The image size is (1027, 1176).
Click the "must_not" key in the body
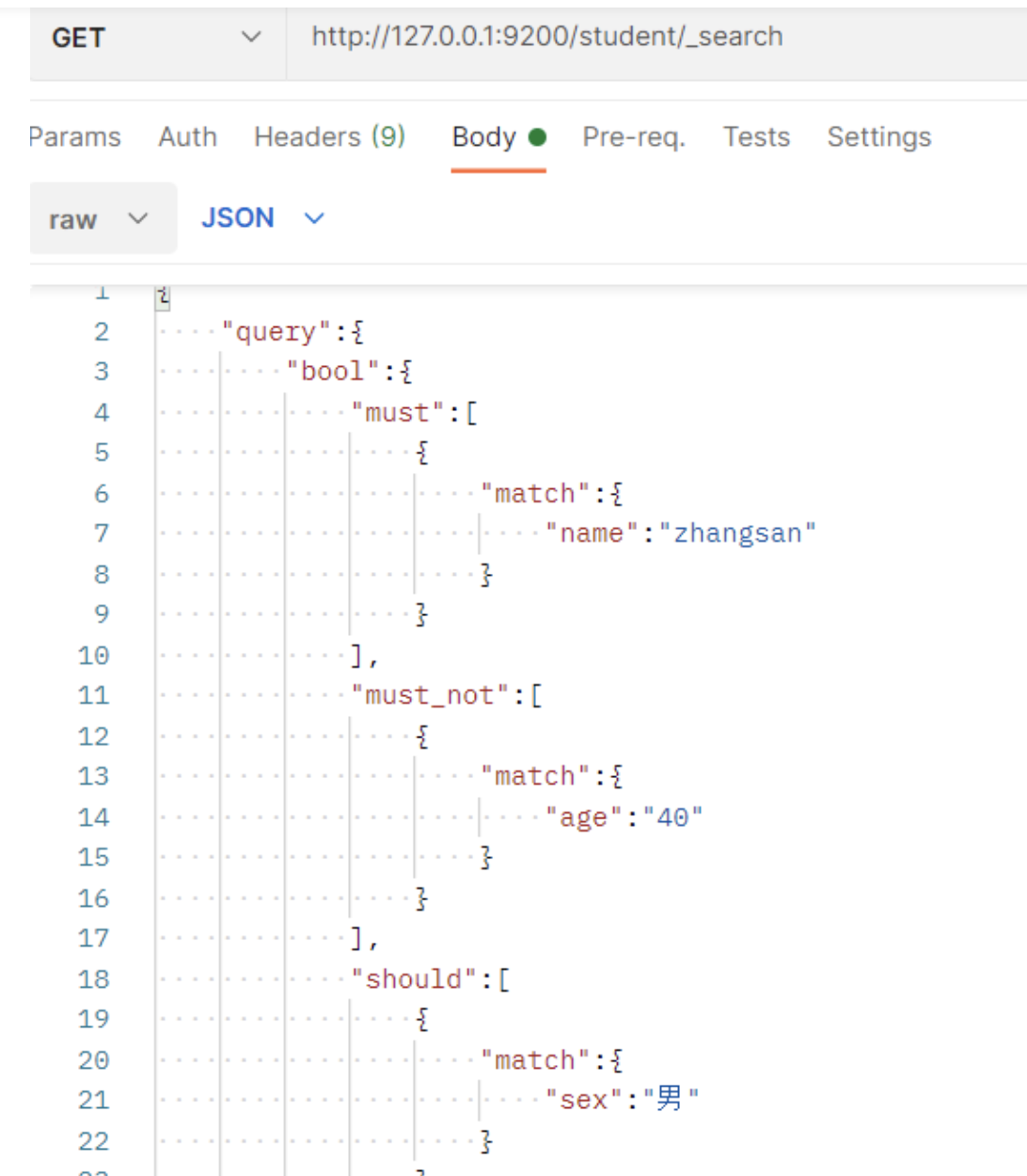click(431, 695)
